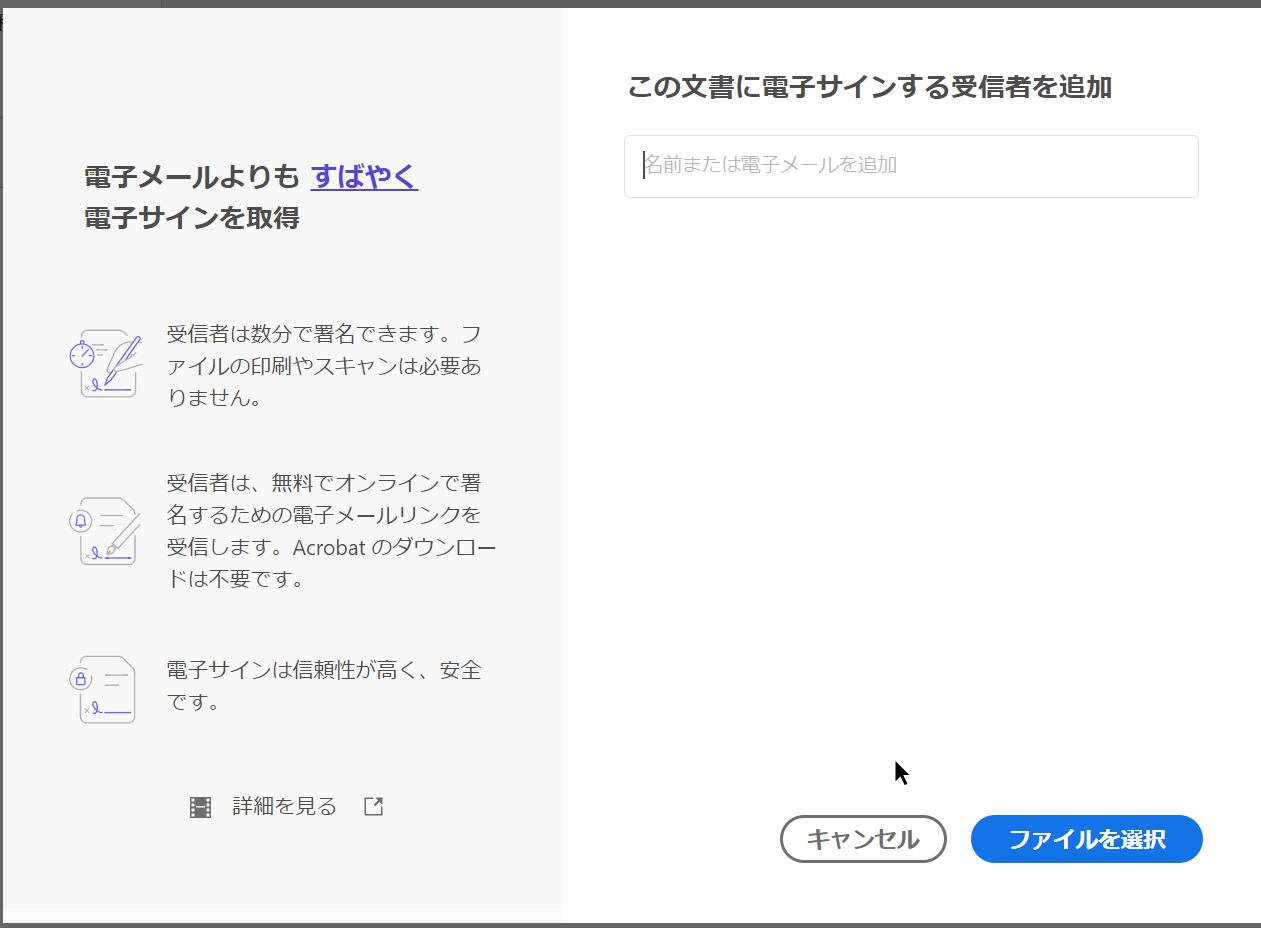Click the film strip video icon
1261x928 pixels.
[x=199, y=805]
